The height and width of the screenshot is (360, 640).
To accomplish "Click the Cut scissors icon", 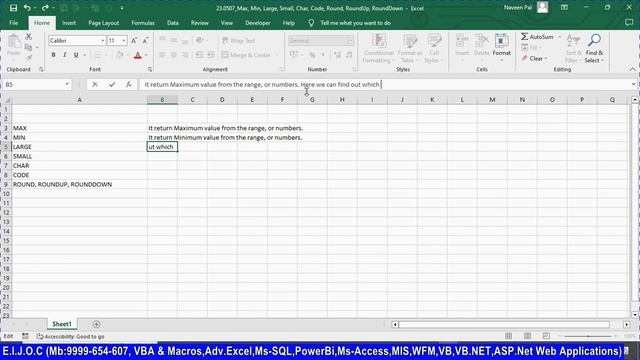I will (x=28, y=37).
